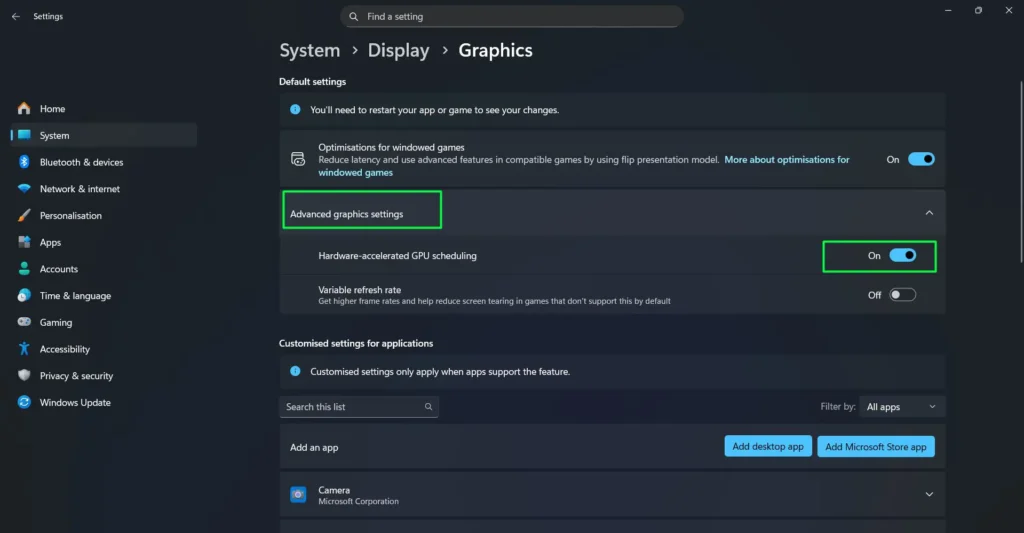Expand the Camera app row chevron

pyautogui.click(x=929, y=494)
